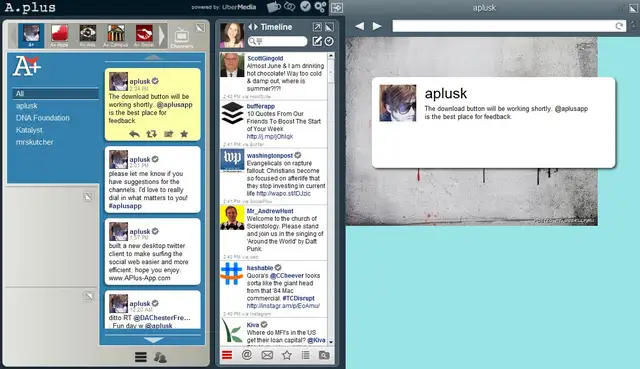The image size is (640, 369).
Task: Favorite the highlighted aplusk tweet with the star
Action: [x=184, y=133]
